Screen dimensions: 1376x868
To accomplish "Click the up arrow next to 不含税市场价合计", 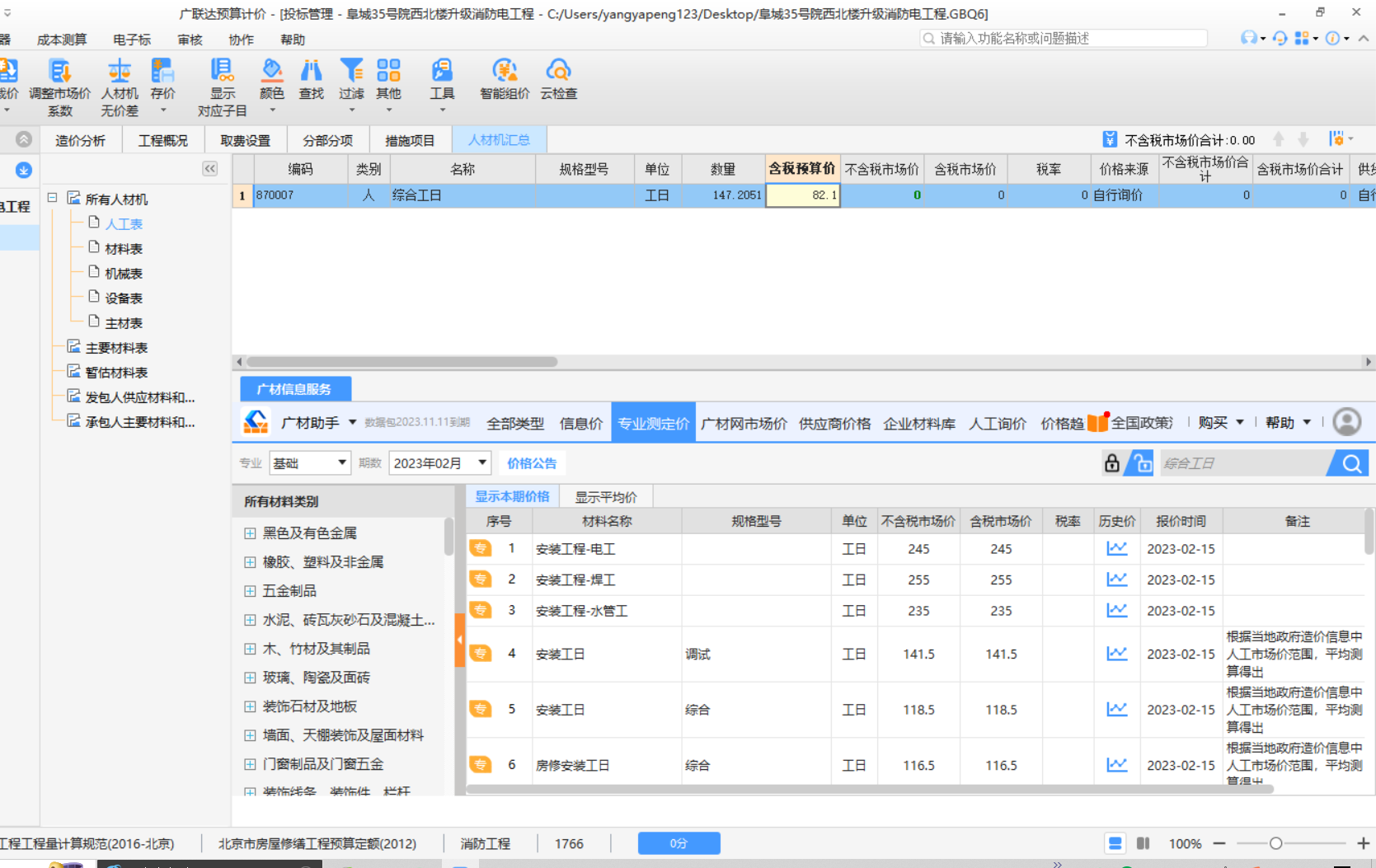I will pos(1279,139).
